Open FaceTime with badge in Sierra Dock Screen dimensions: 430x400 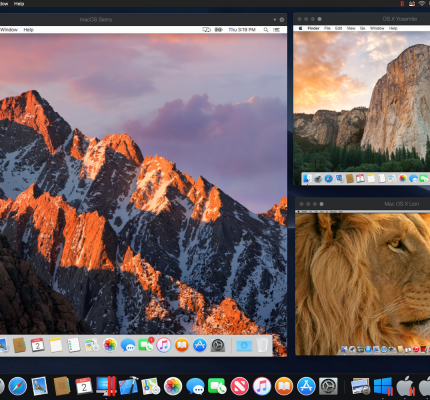pyautogui.click(x=146, y=345)
